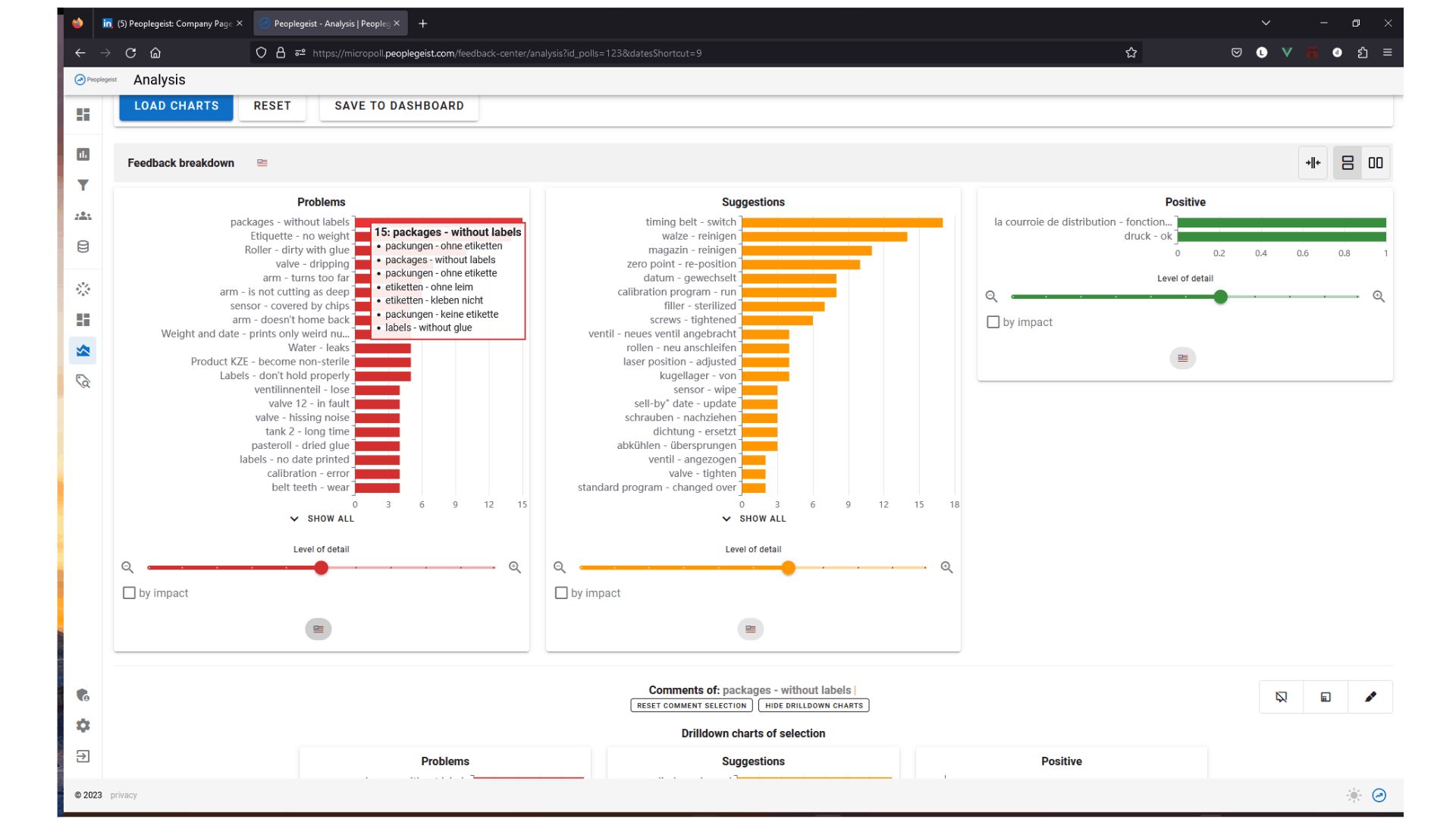
Task: Adjust the Level of detail slider for Suggestions
Action: 788,567
